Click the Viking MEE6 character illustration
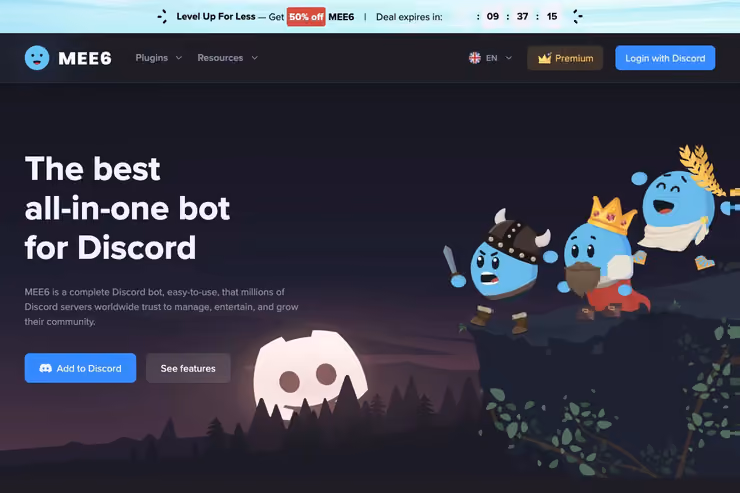 click(502, 271)
